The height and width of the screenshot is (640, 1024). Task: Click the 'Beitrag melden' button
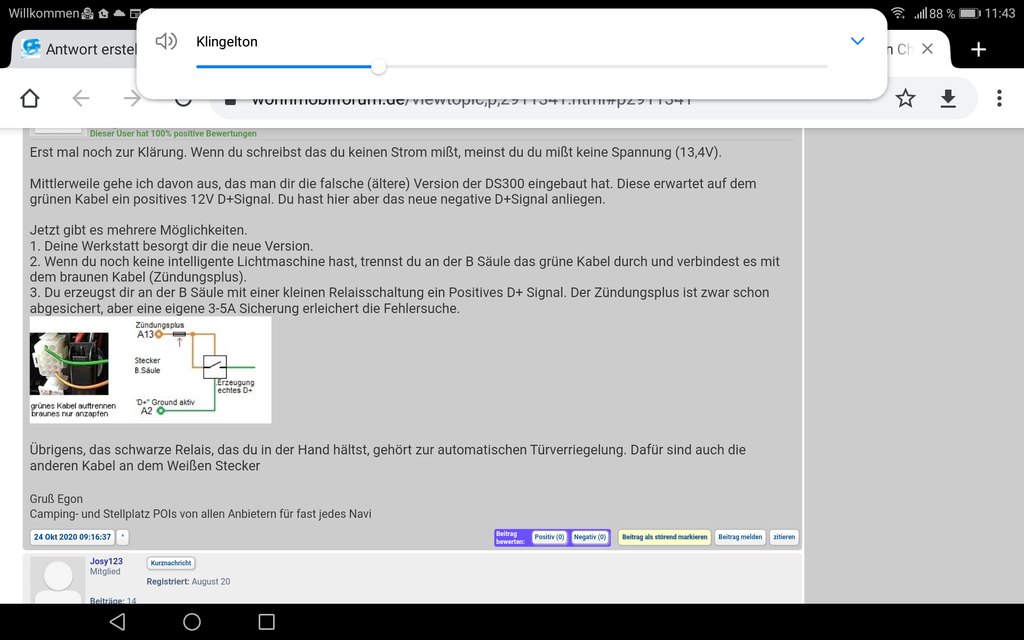pyautogui.click(x=740, y=537)
